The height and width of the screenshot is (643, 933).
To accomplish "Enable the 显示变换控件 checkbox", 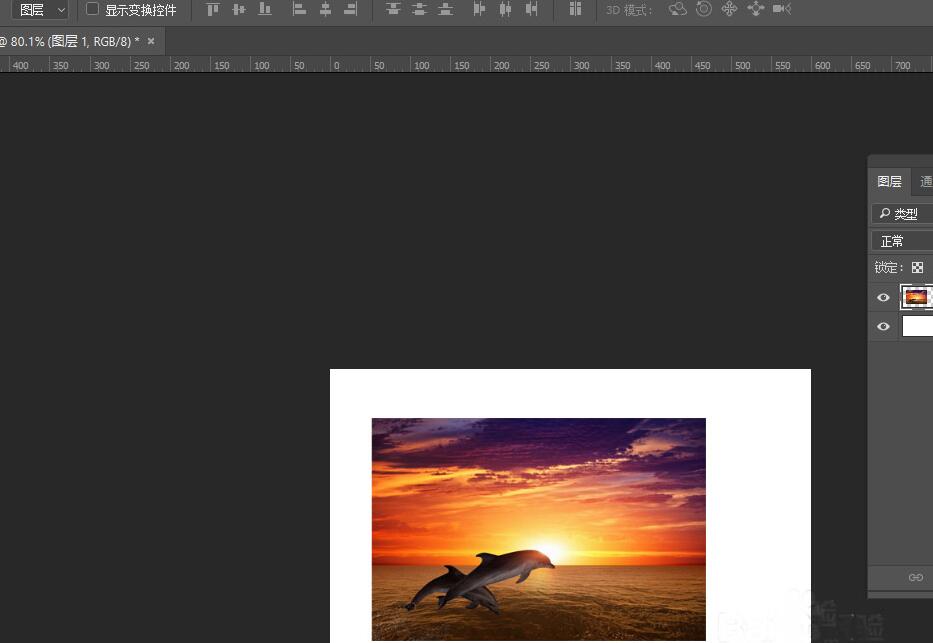I will pyautogui.click(x=93, y=9).
